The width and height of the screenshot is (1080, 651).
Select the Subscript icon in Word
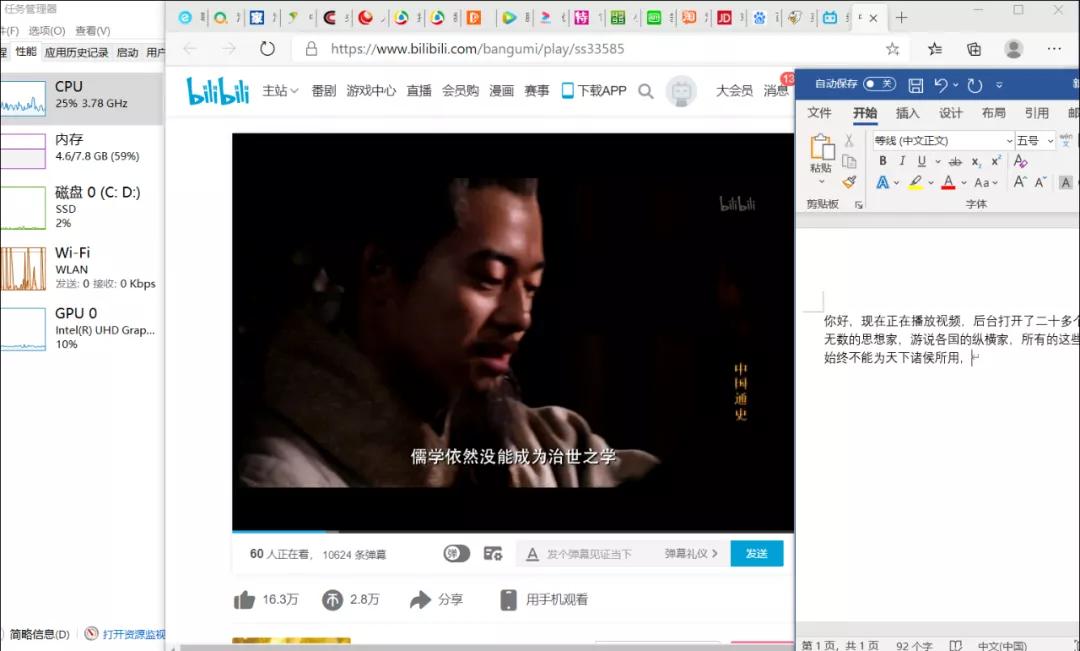click(x=975, y=161)
